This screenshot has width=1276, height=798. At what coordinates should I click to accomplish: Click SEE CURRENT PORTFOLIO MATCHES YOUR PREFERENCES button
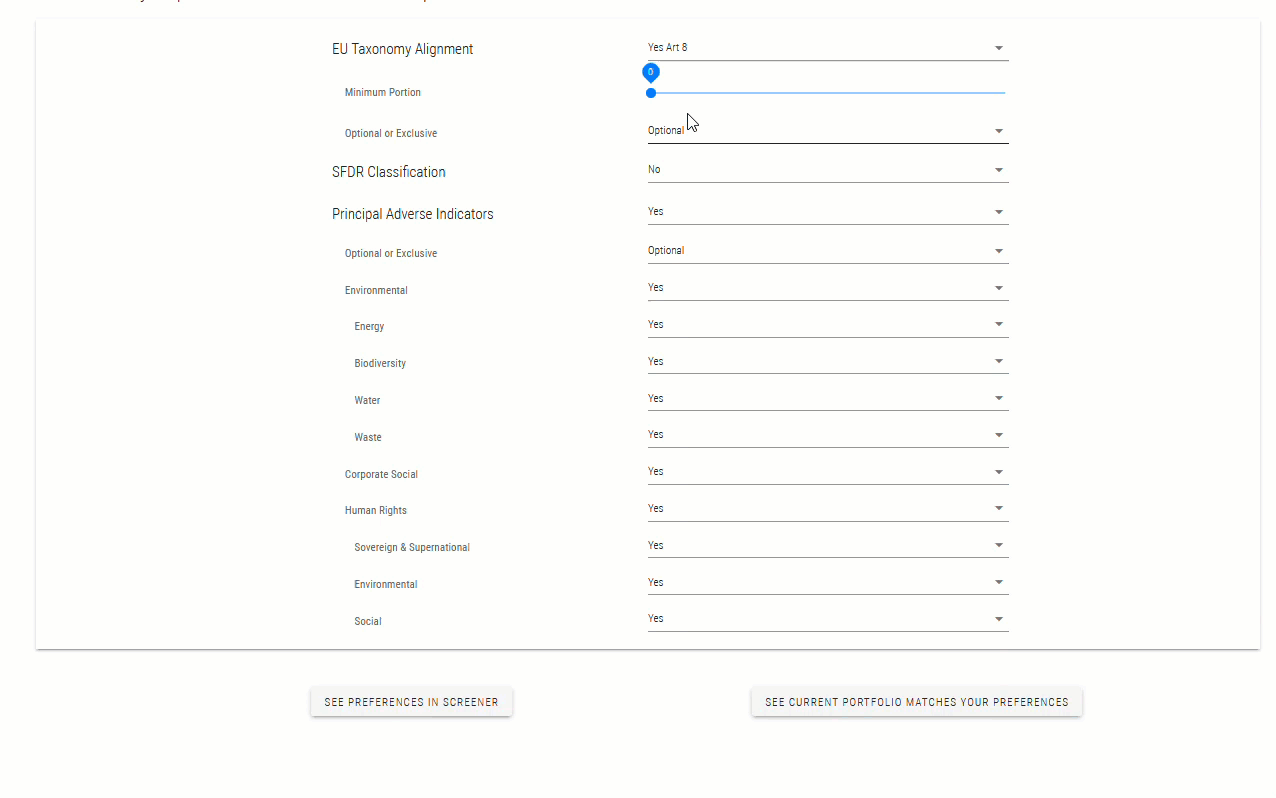click(x=916, y=701)
